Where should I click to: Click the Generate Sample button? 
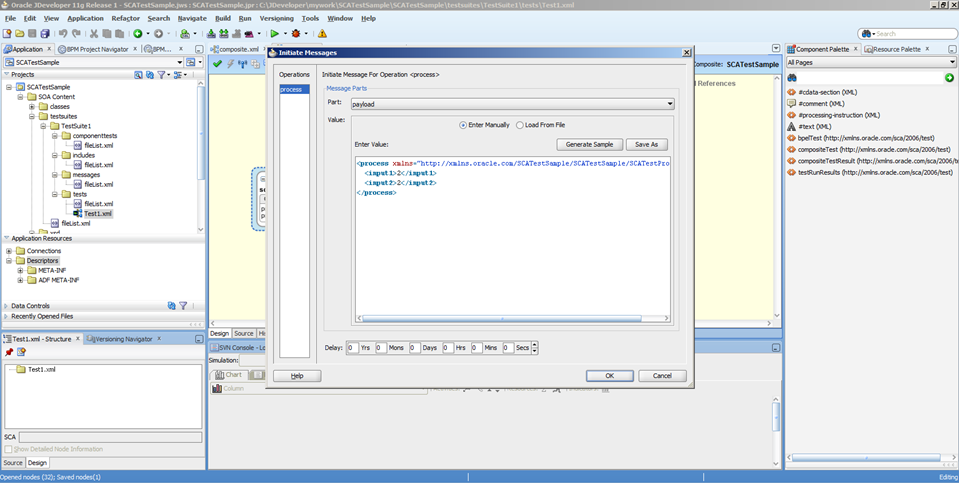[x=589, y=144]
